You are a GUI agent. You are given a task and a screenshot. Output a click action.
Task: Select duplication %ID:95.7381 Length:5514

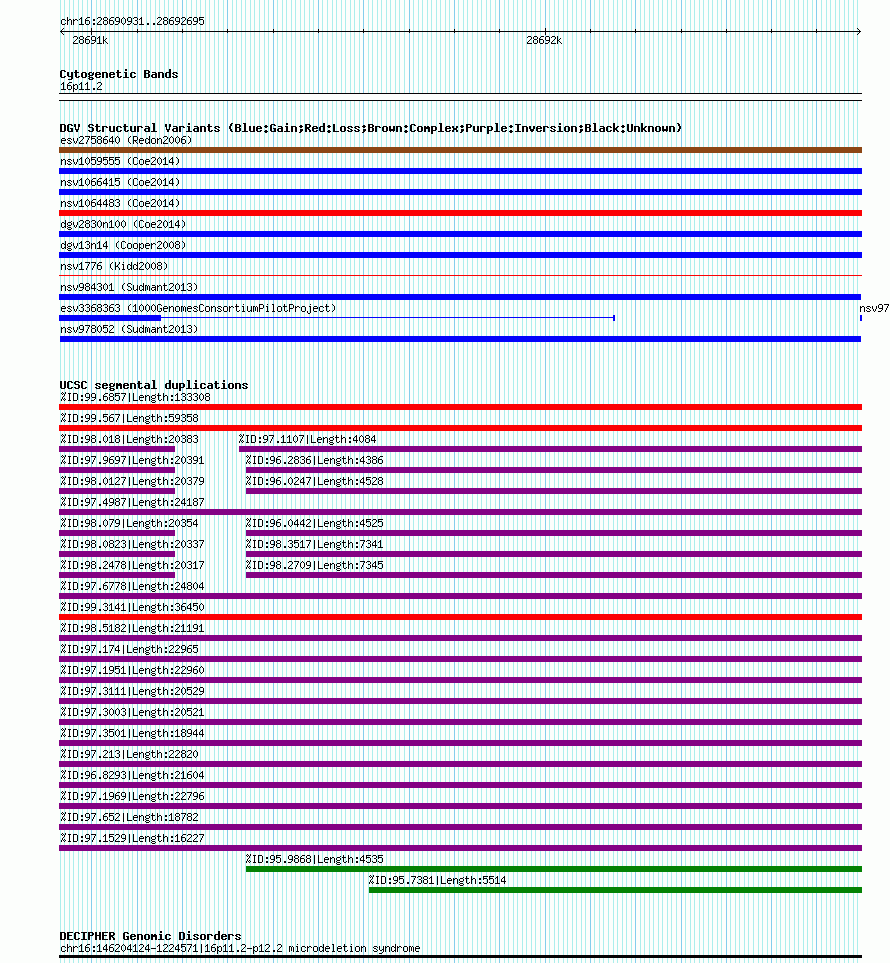(437, 879)
